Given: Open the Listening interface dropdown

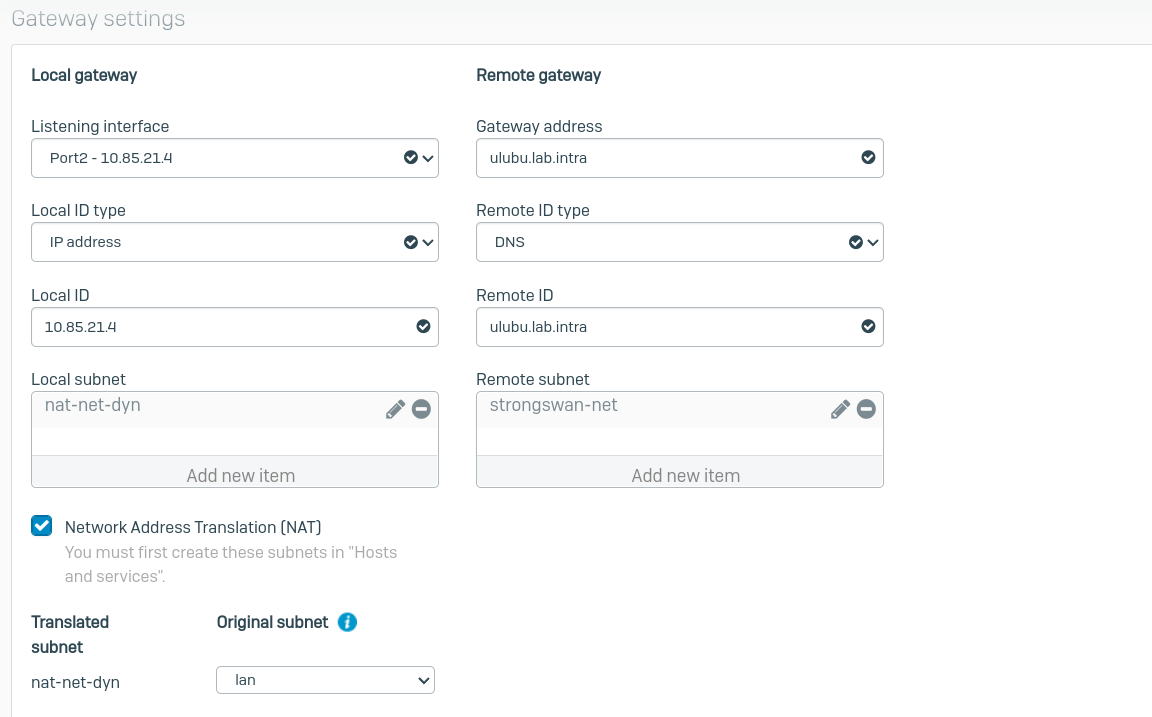Looking at the screenshot, I should pos(234,158).
